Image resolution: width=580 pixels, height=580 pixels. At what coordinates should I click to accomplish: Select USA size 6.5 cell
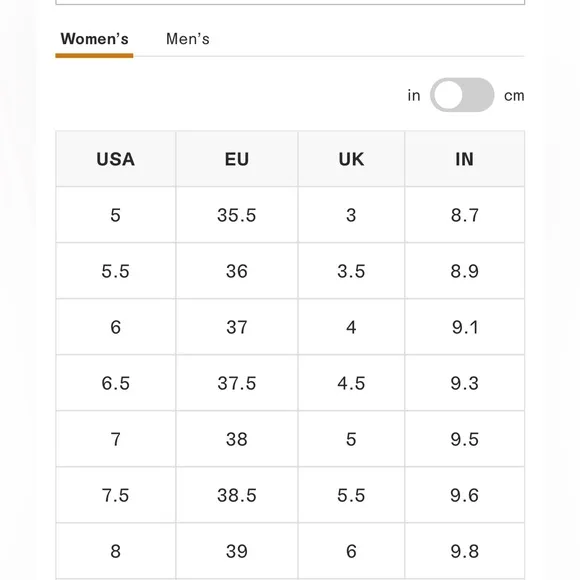(x=115, y=383)
